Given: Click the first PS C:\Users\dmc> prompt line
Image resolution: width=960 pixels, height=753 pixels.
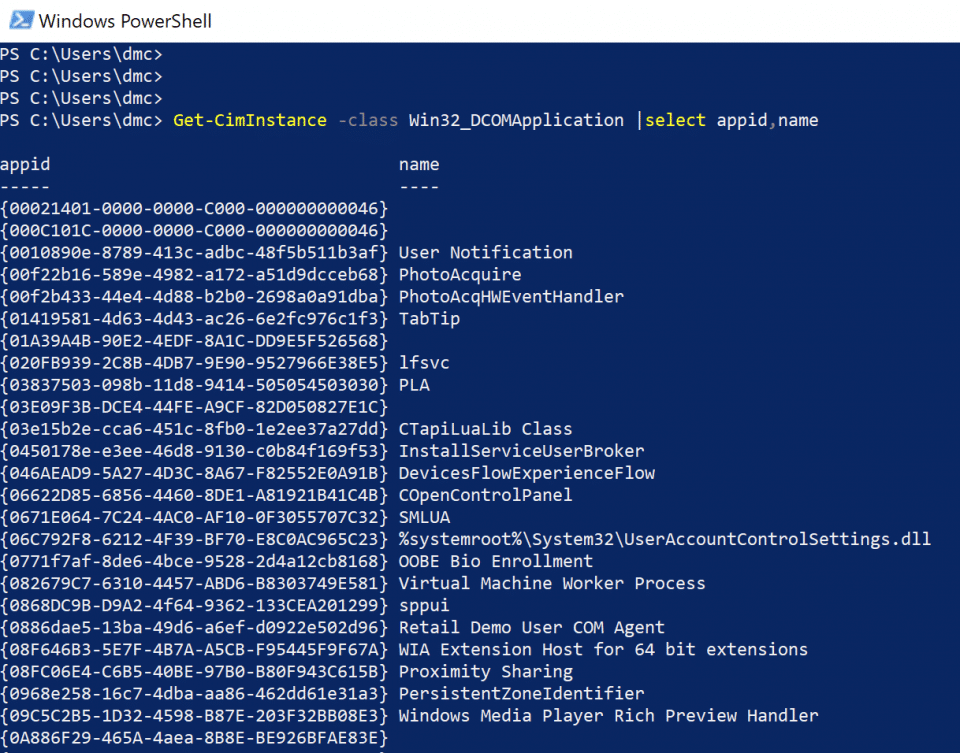Looking at the screenshot, I should (x=81, y=54).
